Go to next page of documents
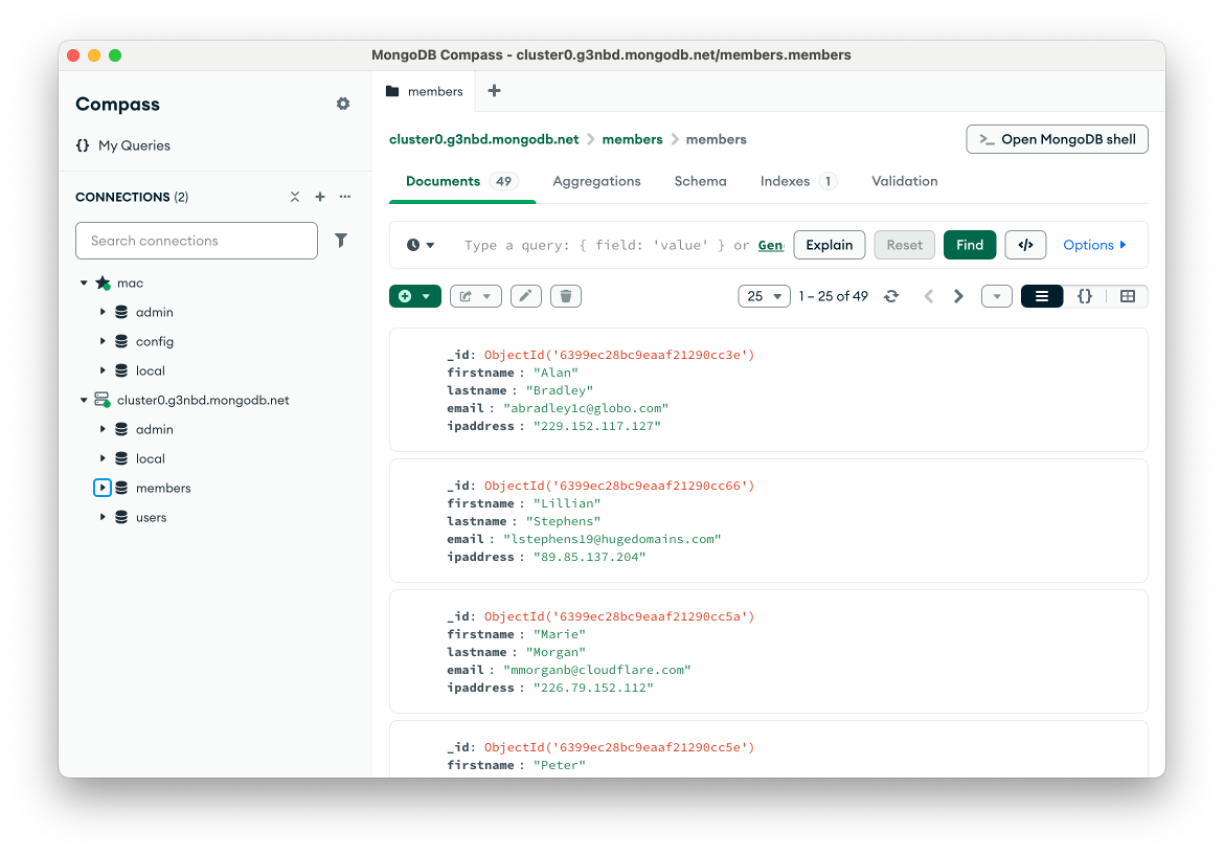 coord(958,296)
